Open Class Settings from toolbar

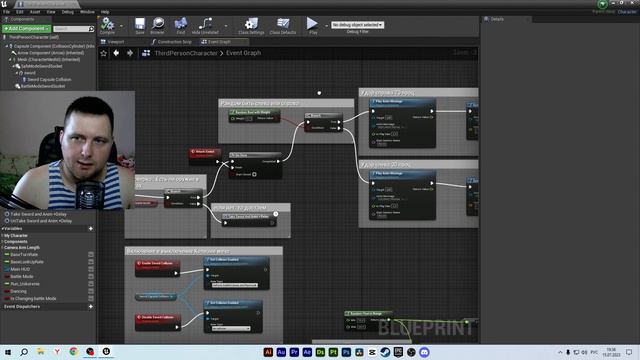coord(251,23)
